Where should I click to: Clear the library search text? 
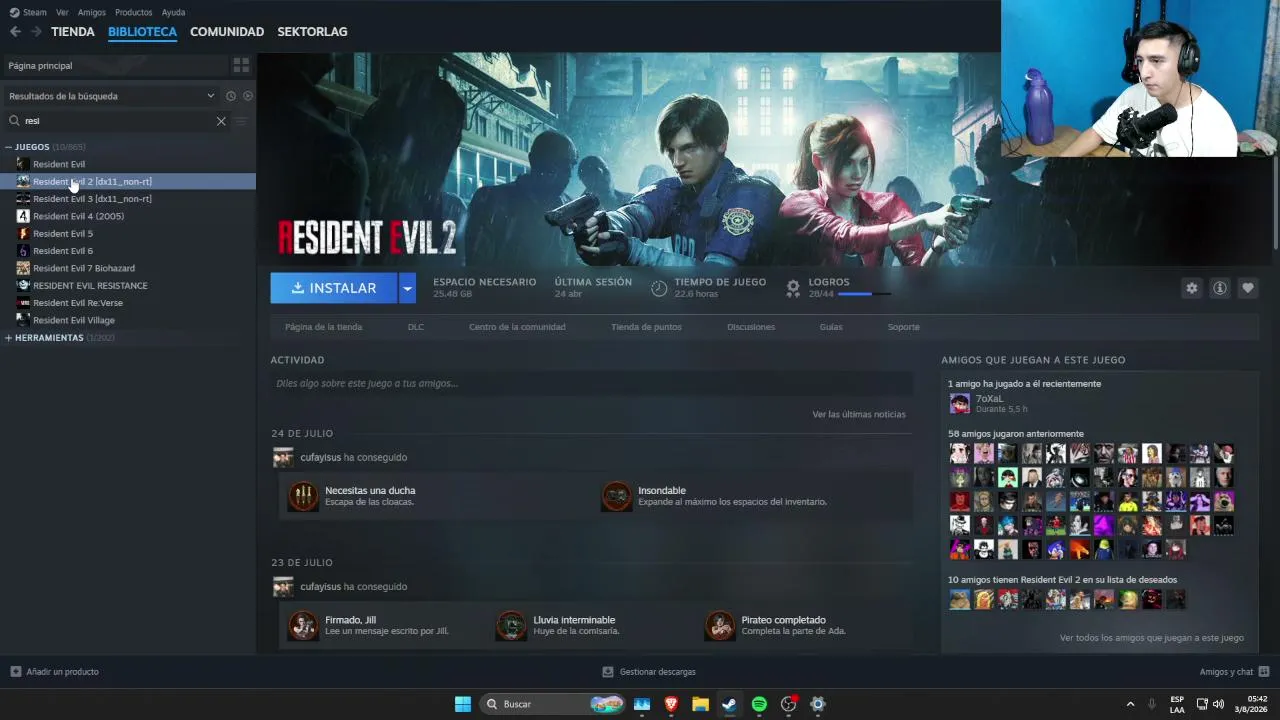tap(221, 121)
